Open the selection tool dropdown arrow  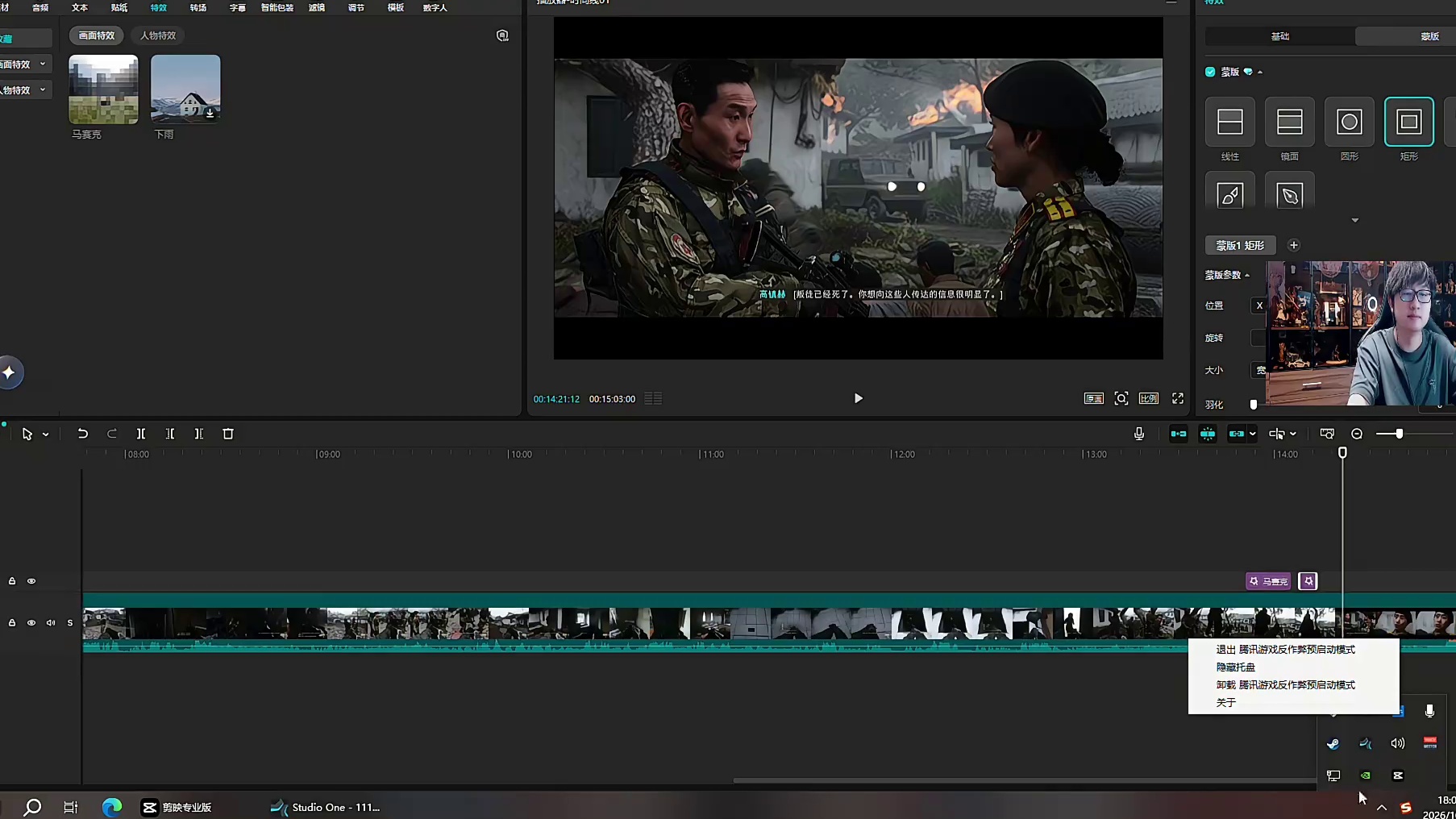tap(46, 434)
